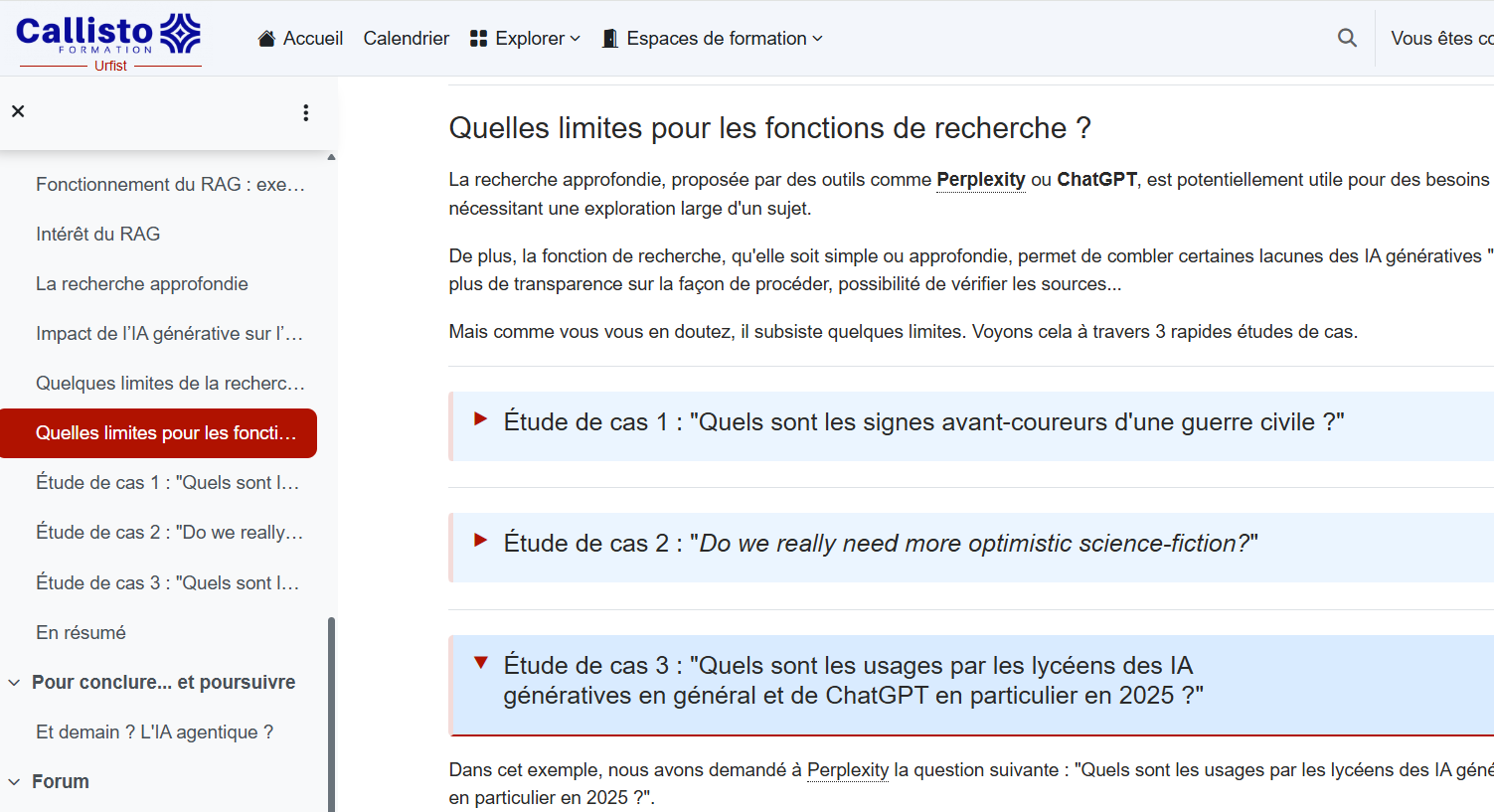
Task: Select La recherche approfondie in sidebar
Action: [x=142, y=284]
